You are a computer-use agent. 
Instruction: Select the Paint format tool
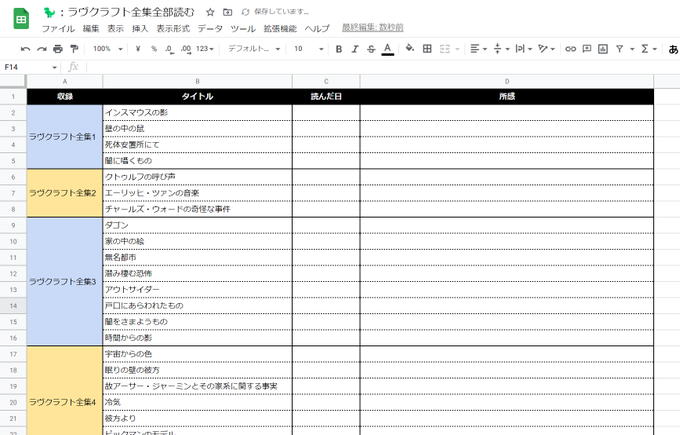(x=74, y=49)
